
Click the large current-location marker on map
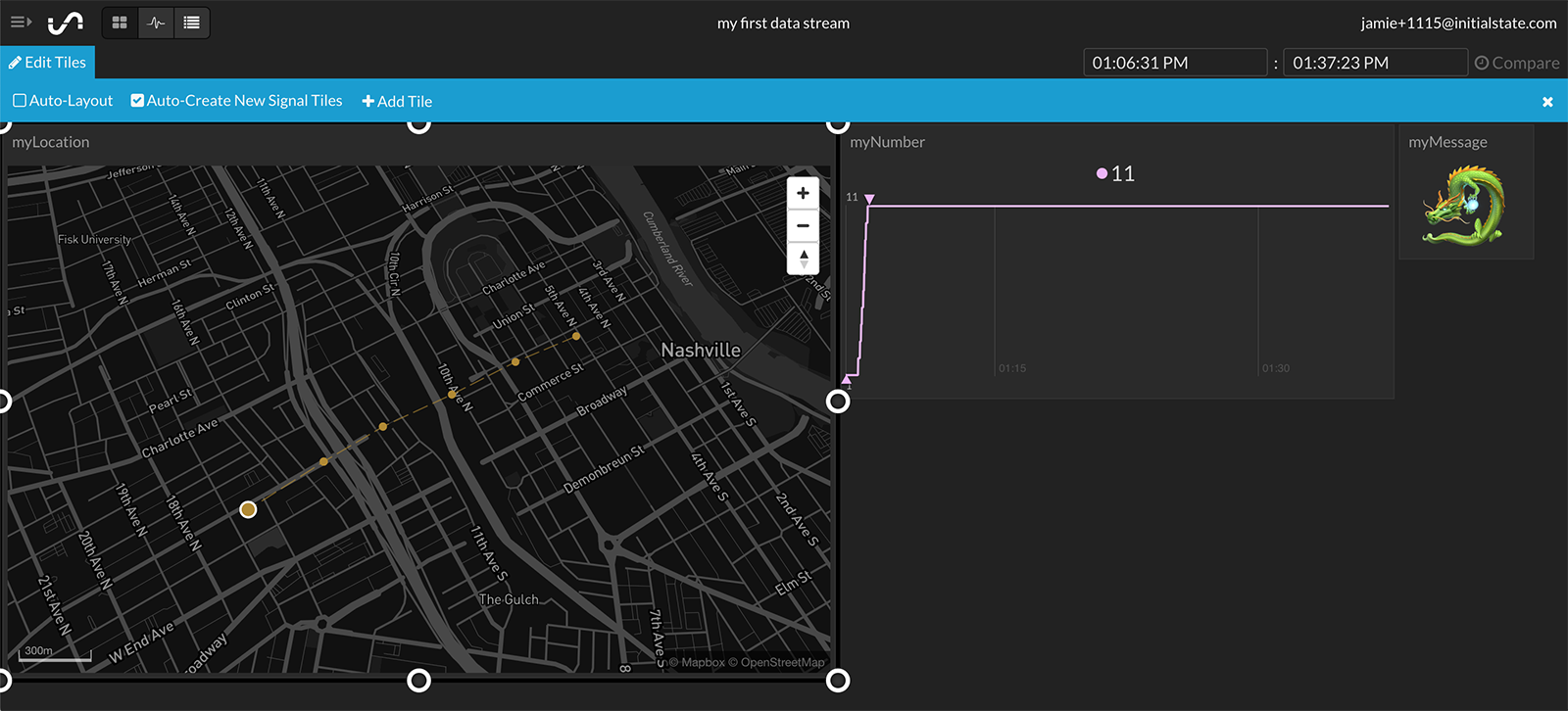point(248,509)
